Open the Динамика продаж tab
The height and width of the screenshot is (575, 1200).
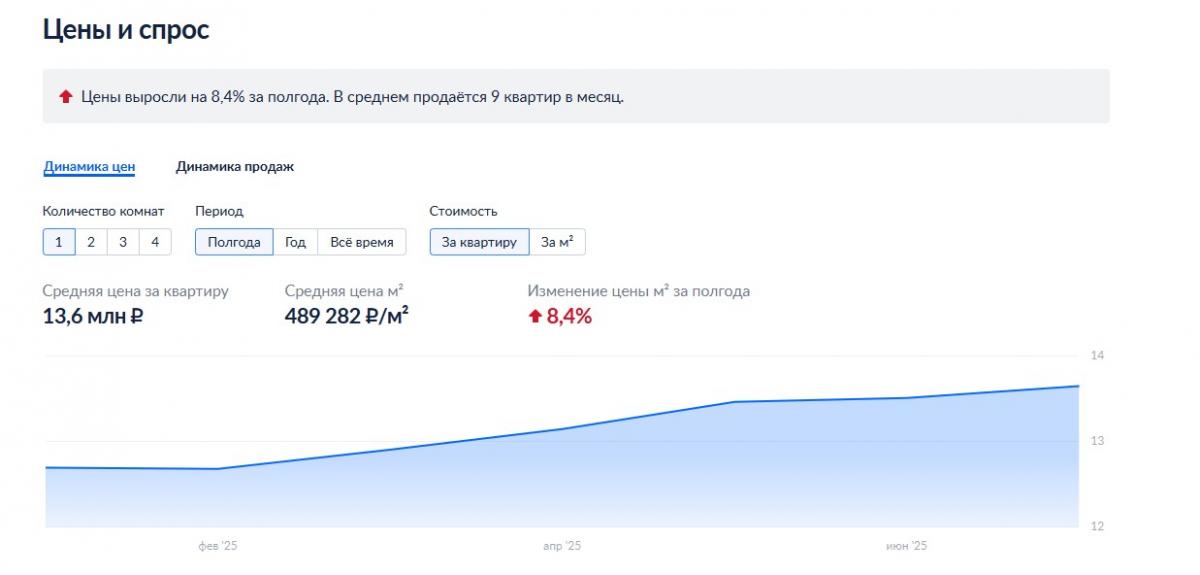235,167
